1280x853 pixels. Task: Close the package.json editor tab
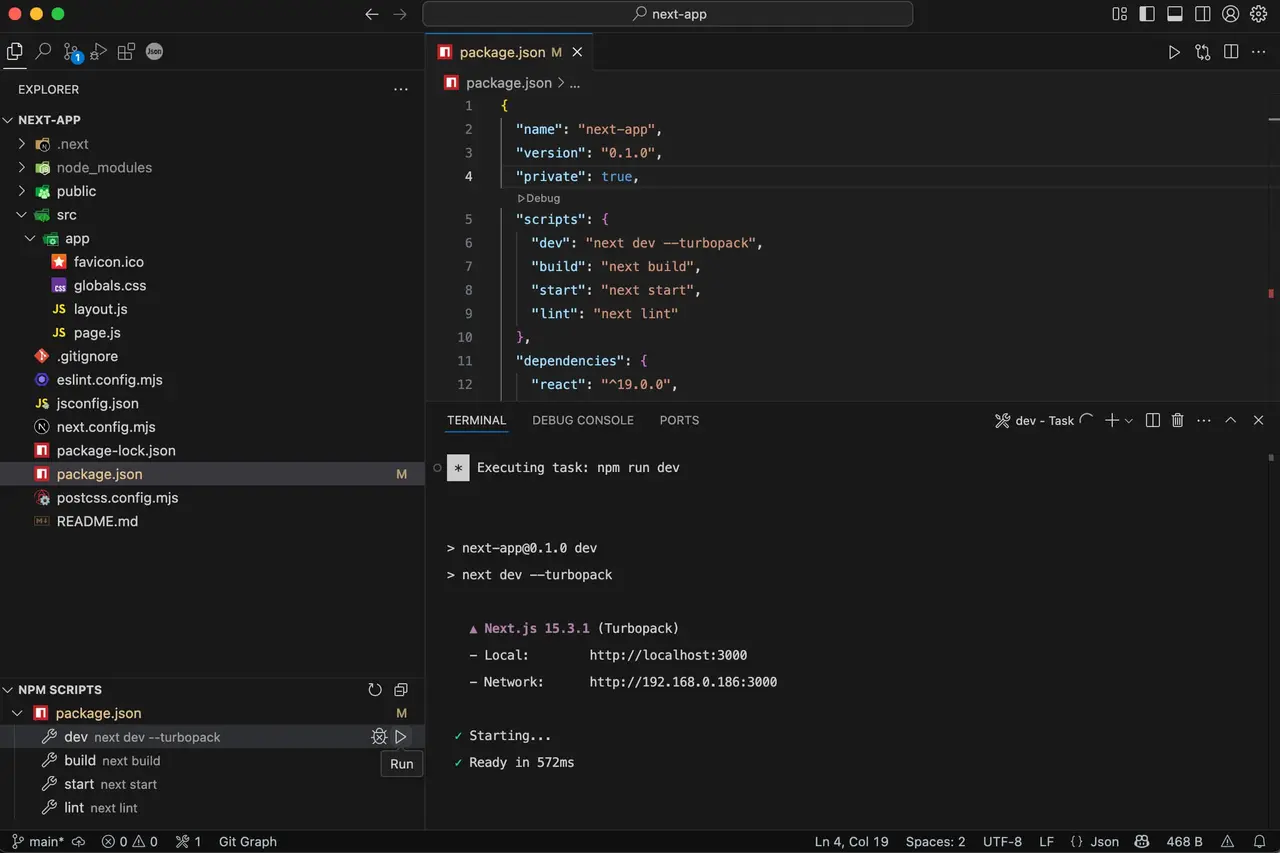pos(577,52)
